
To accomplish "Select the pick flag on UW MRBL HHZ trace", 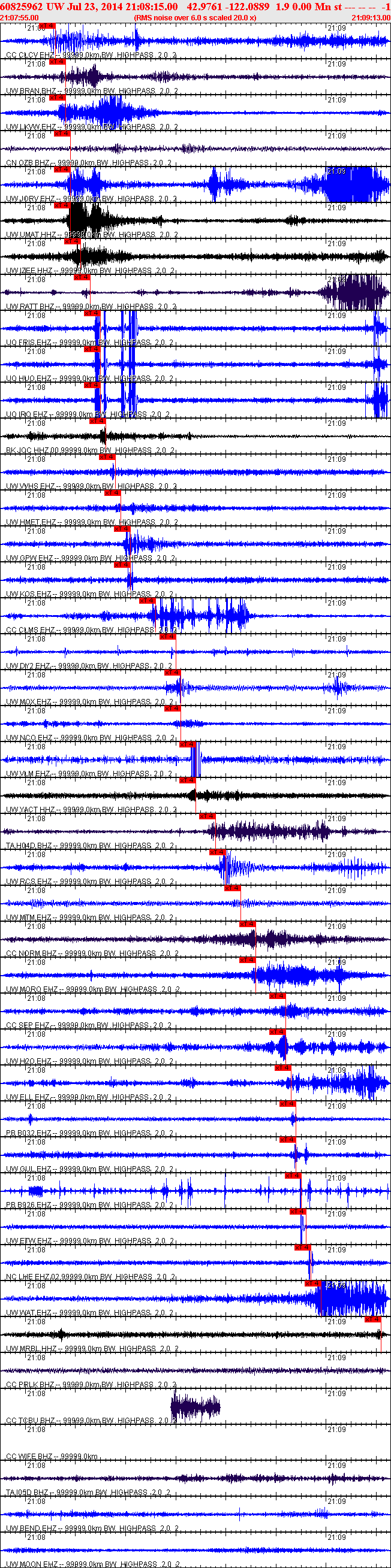I will click(x=373, y=1319).
